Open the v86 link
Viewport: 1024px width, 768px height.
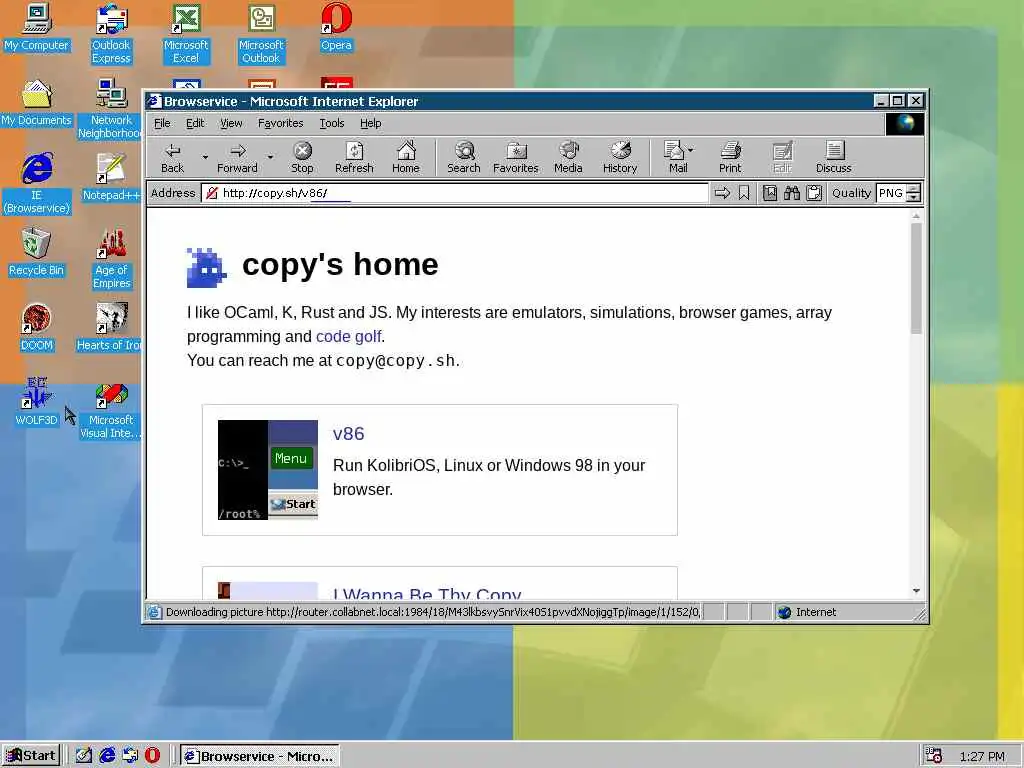[348, 434]
